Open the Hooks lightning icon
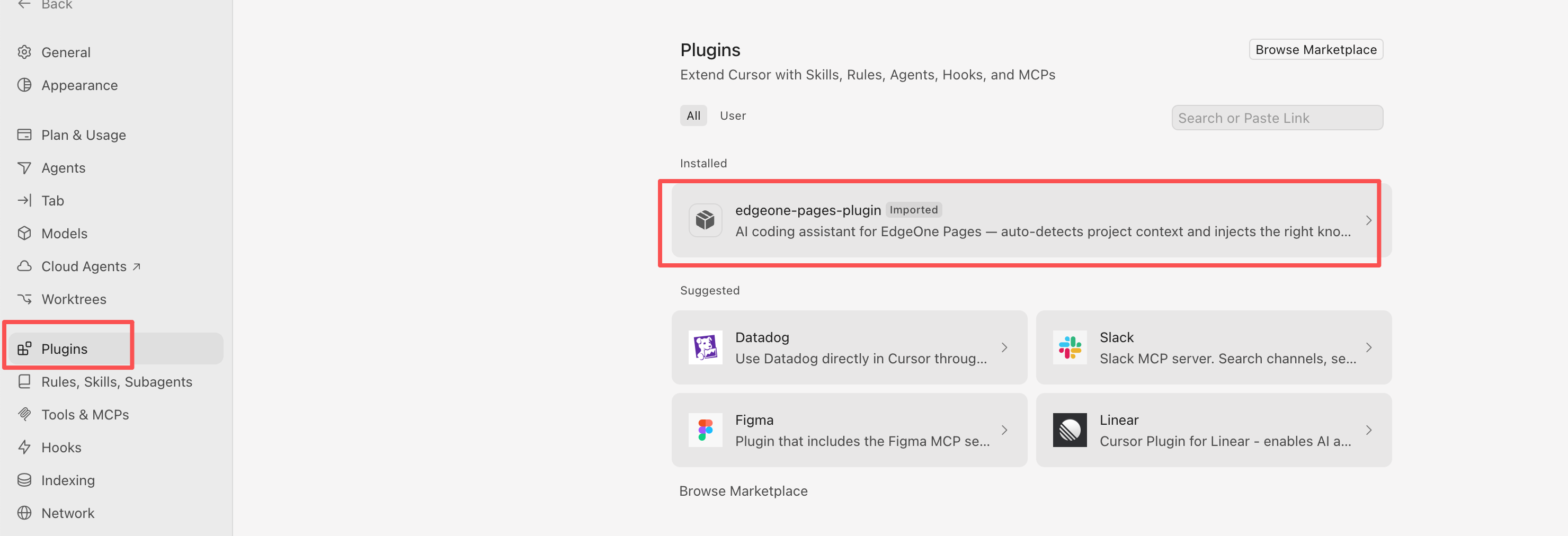Image resolution: width=1568 pixels, height=536 pixels. pos(24,447)
